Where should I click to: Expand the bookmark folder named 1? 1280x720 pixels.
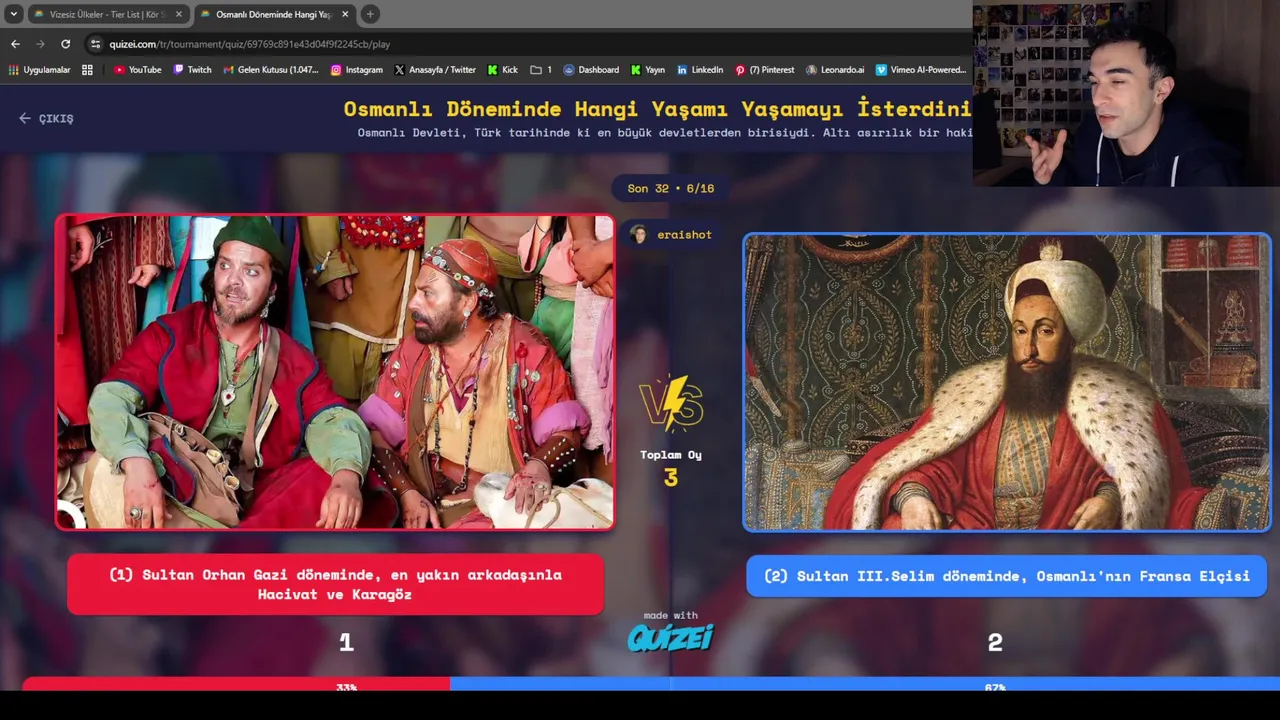(541, 70)
